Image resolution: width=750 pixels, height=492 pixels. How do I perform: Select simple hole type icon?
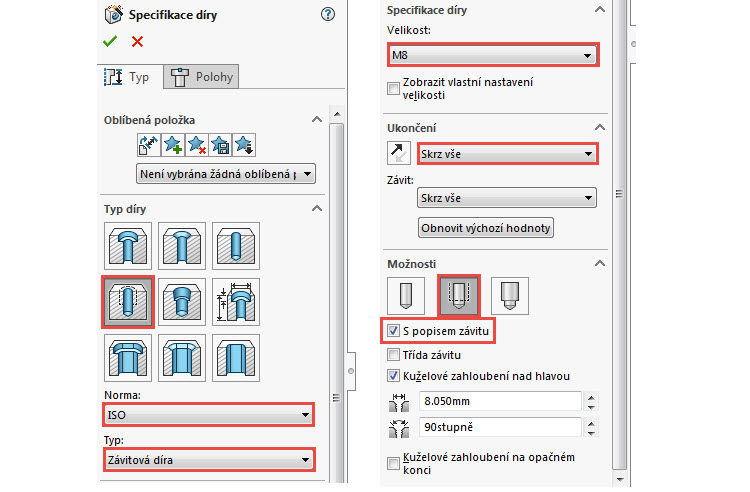tap(236, 246)
